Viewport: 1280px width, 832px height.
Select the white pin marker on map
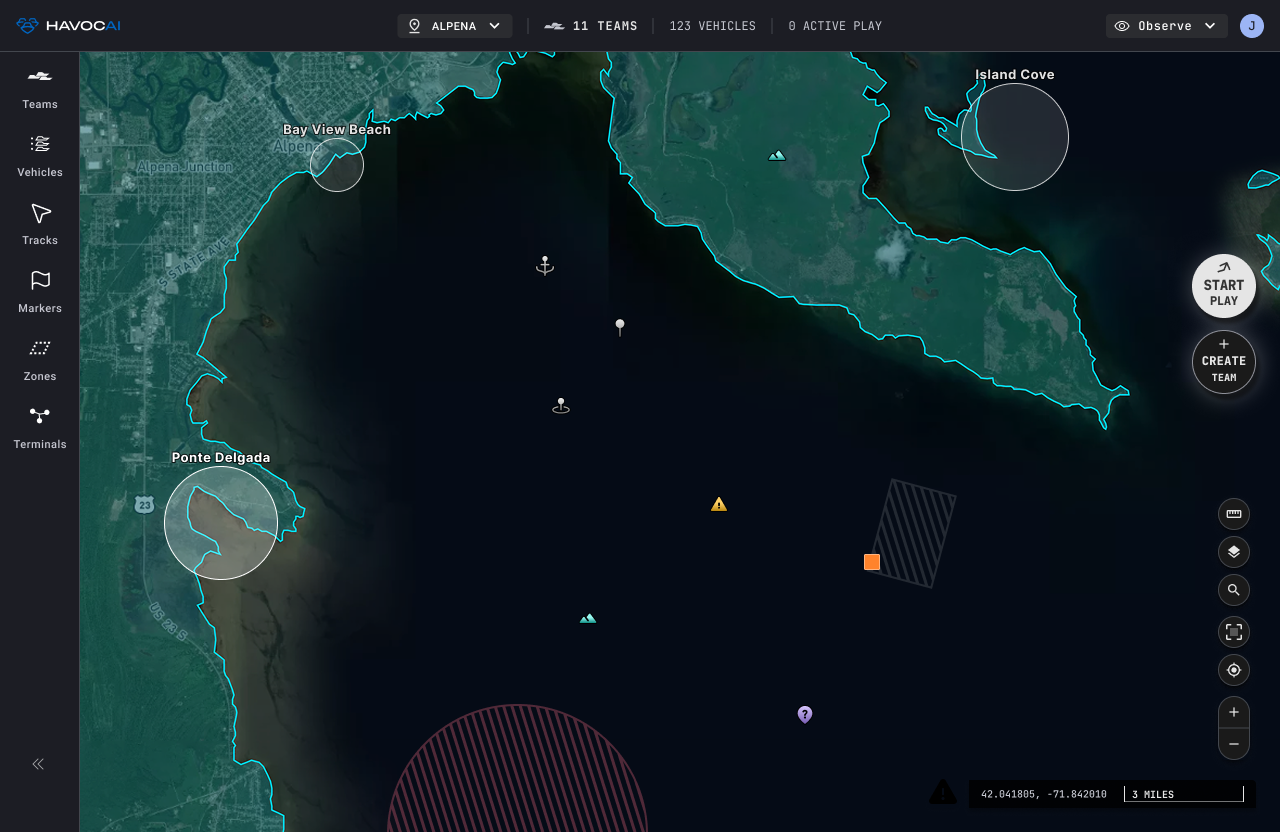click(x=620, y=327)
